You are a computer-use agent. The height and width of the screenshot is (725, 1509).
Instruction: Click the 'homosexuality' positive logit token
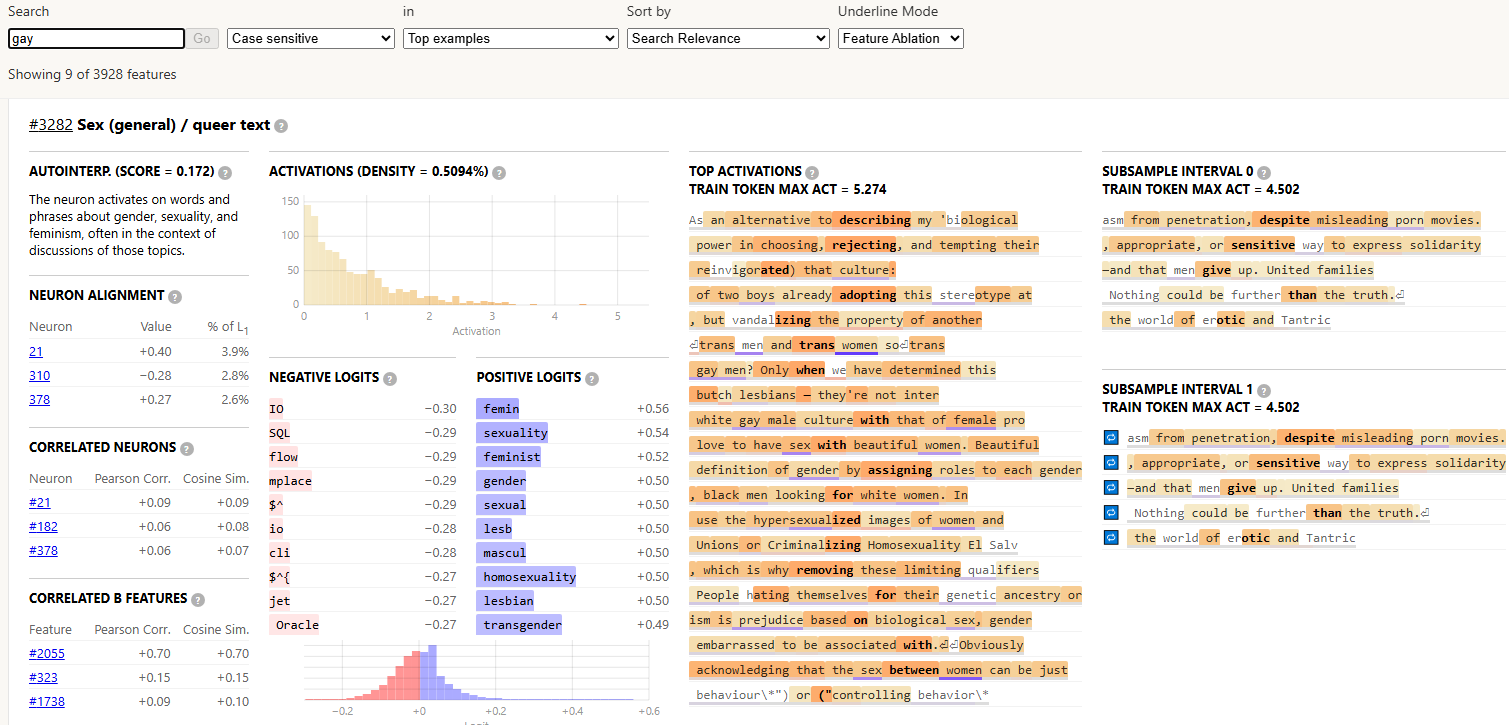click(527, 577)
